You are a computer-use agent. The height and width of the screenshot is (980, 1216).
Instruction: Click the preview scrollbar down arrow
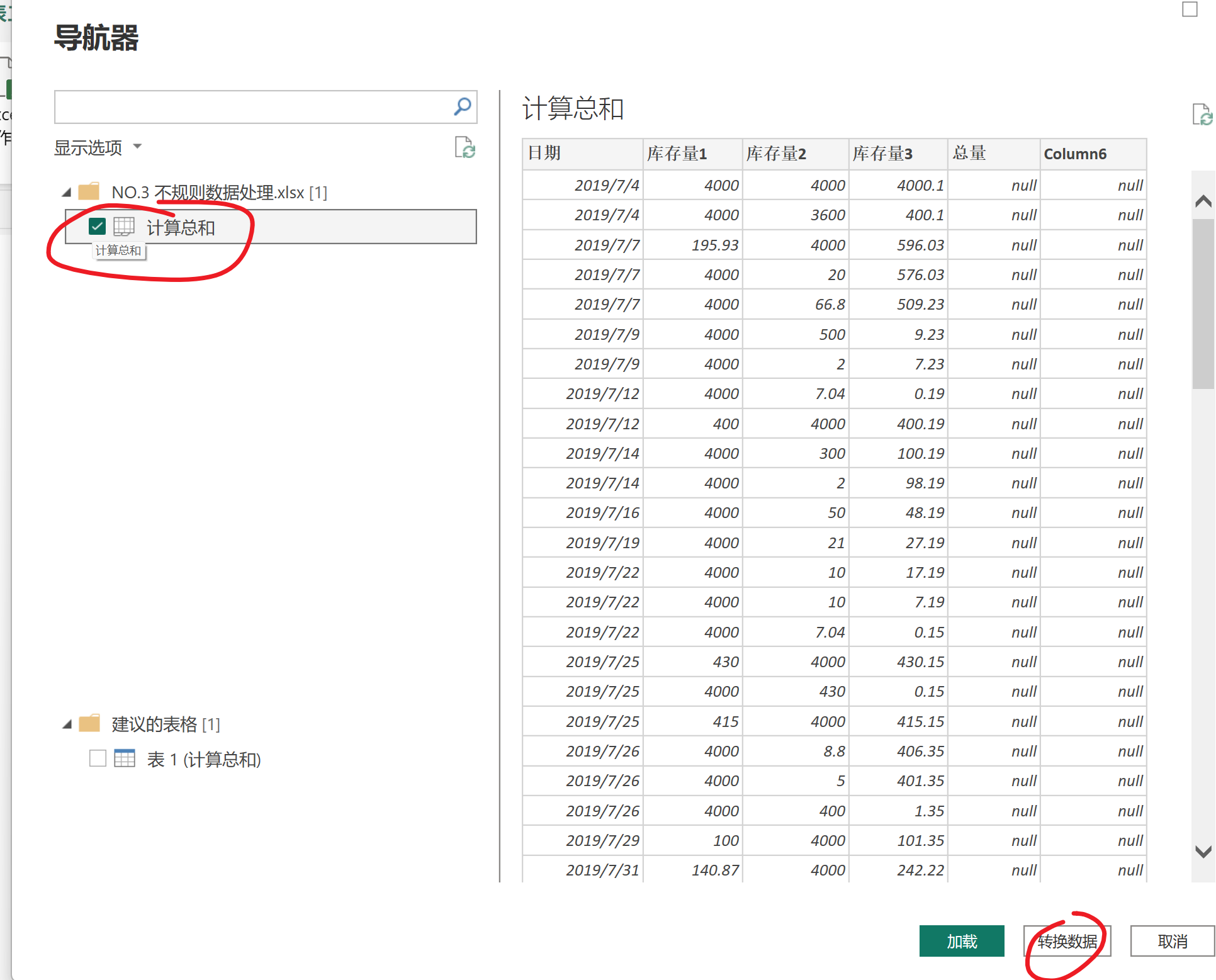[1203, 852]
